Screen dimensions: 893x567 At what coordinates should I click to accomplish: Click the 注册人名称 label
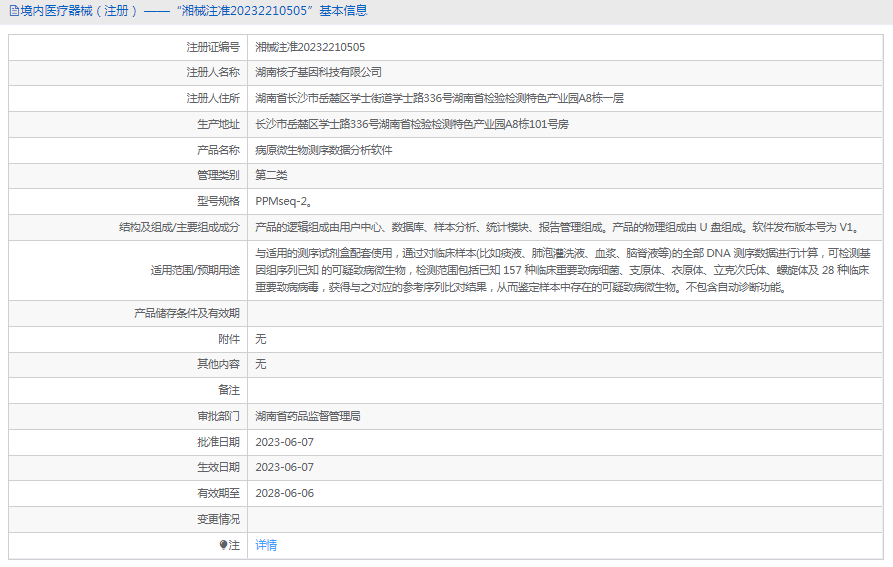click(x=213, y=72)
